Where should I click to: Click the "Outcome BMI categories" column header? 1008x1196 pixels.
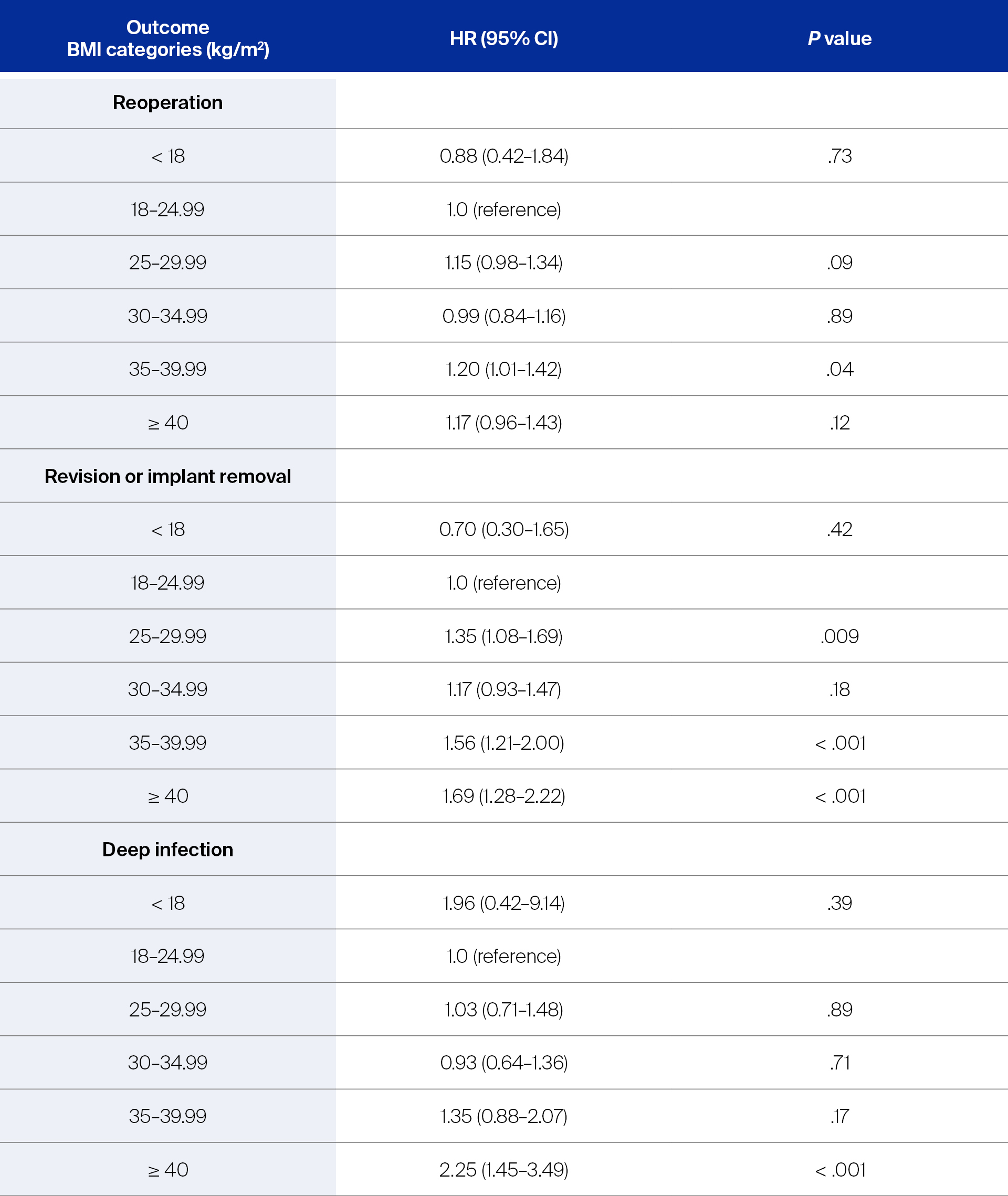click(168, 38)
